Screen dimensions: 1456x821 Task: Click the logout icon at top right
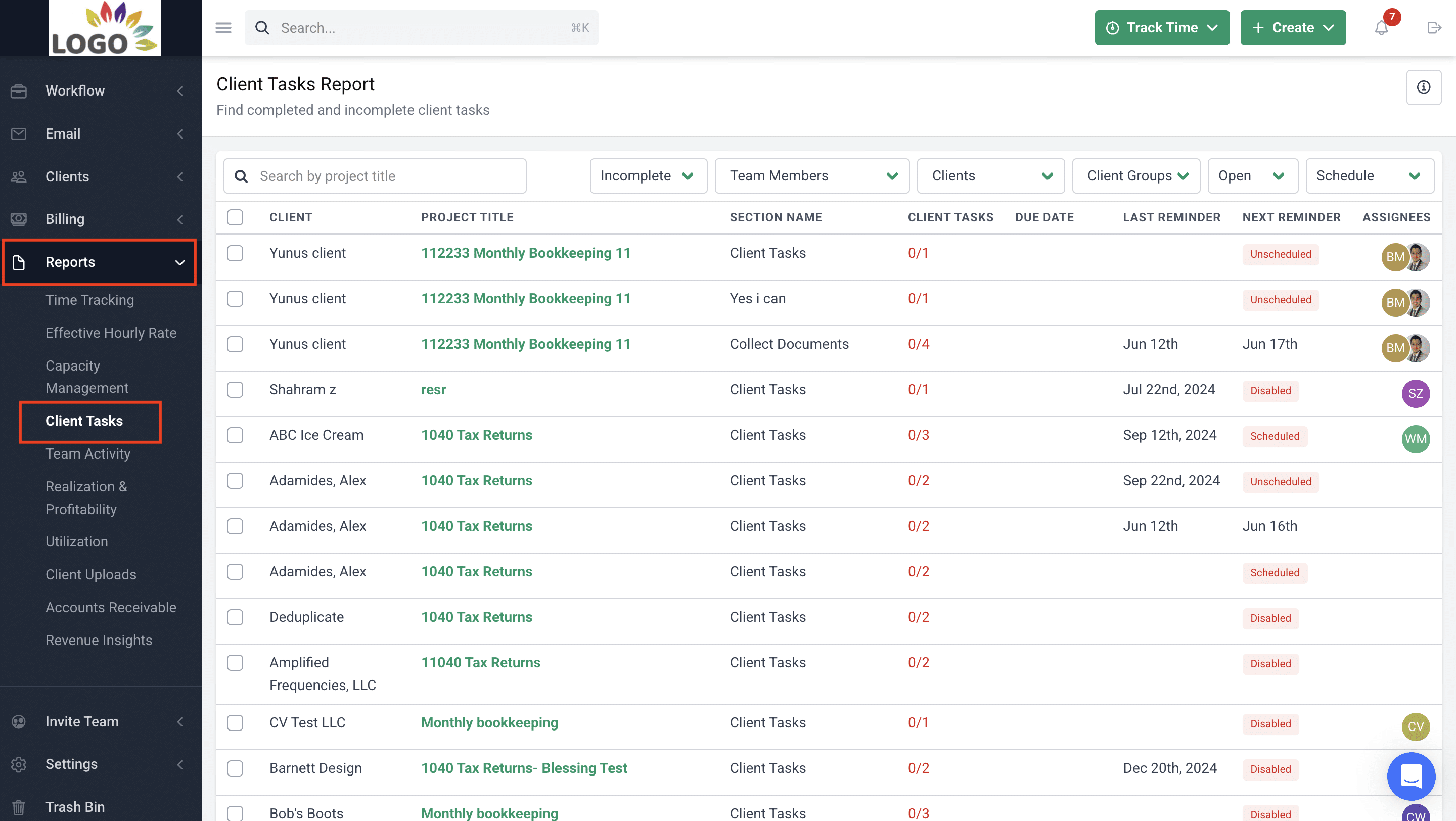pyautogui.click(x=1434, y=28)
